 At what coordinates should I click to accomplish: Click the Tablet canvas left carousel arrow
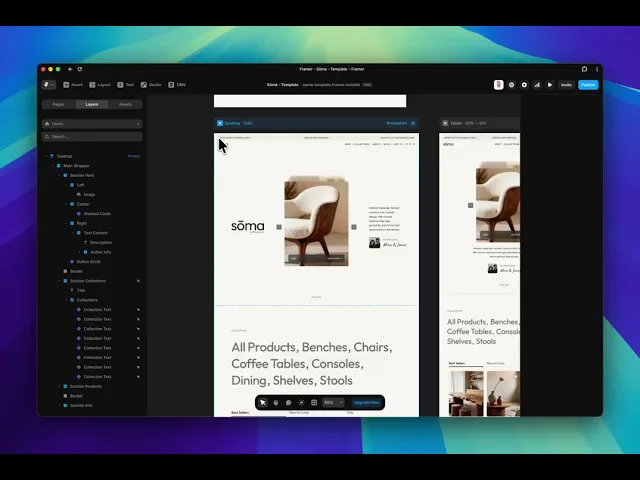471,205
